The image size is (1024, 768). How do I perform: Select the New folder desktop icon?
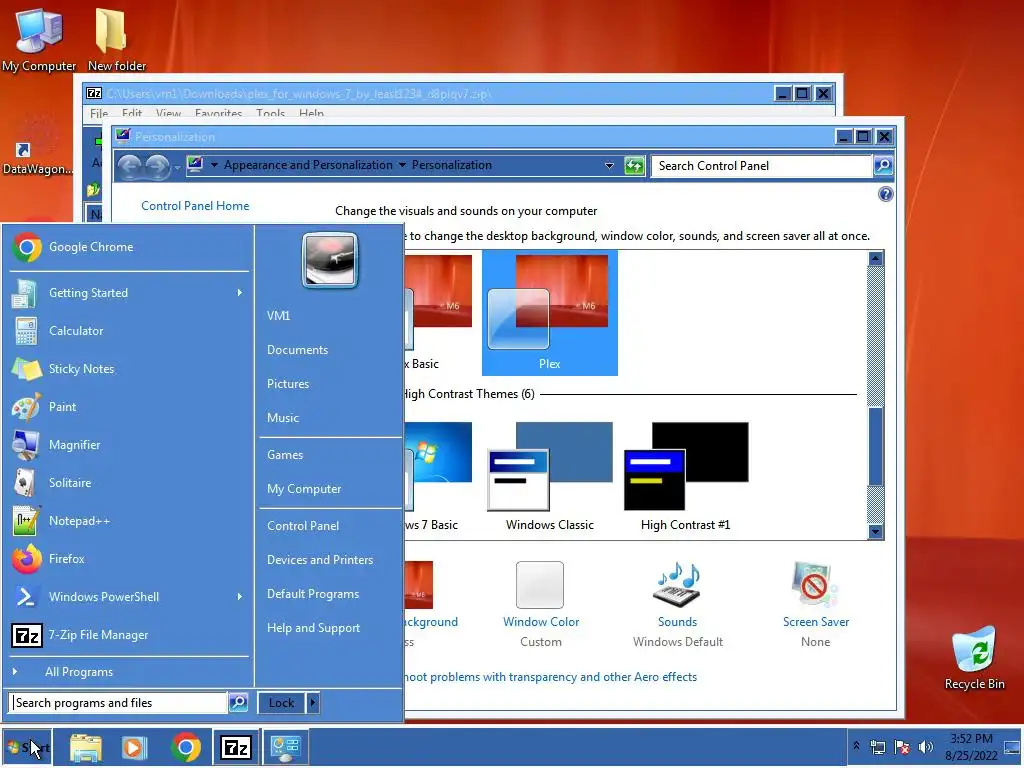117,40
